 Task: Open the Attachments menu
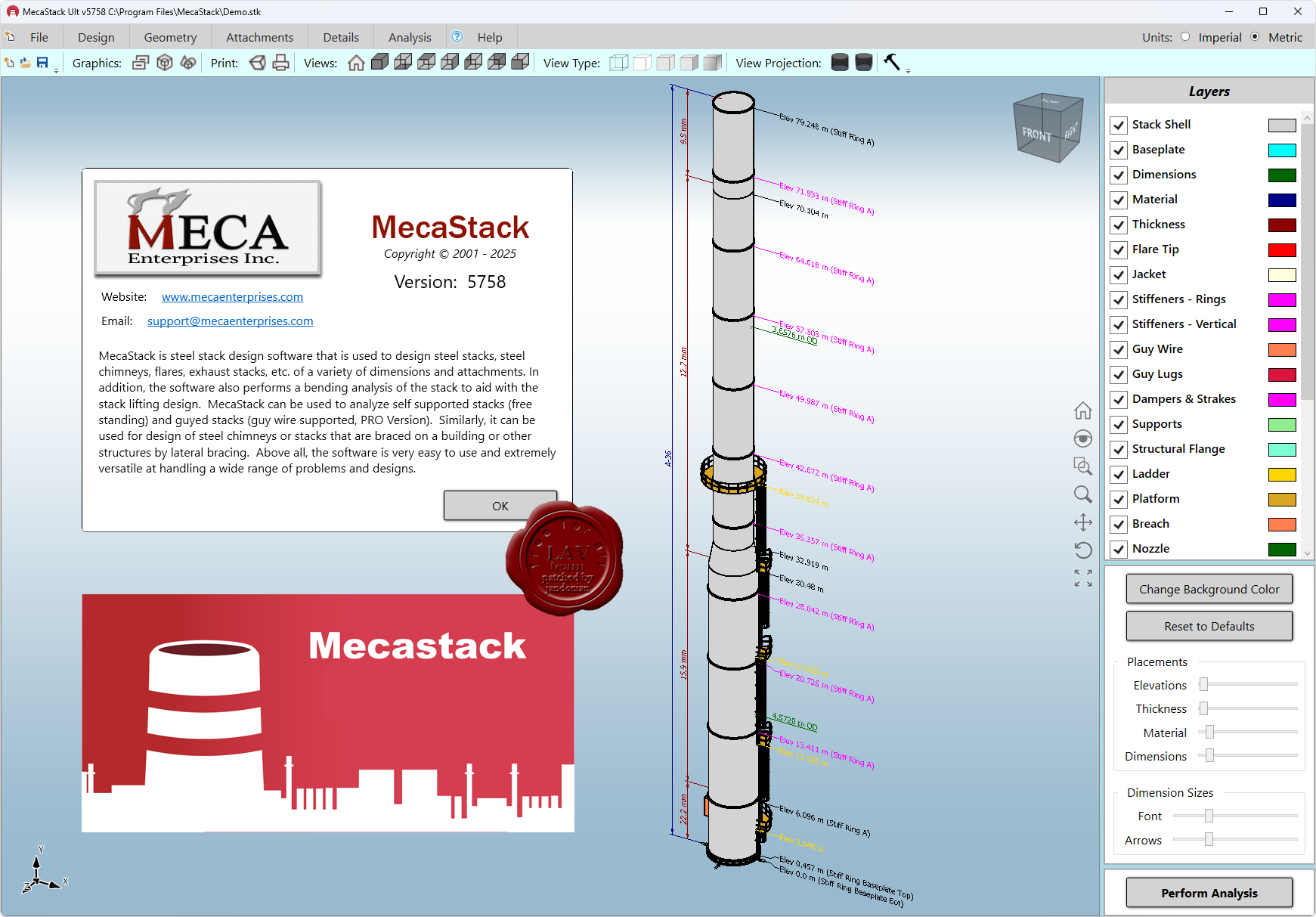coord(259,37)
